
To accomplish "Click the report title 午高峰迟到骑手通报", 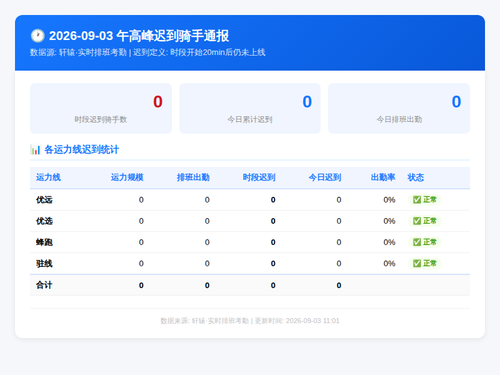I will 173,36.
